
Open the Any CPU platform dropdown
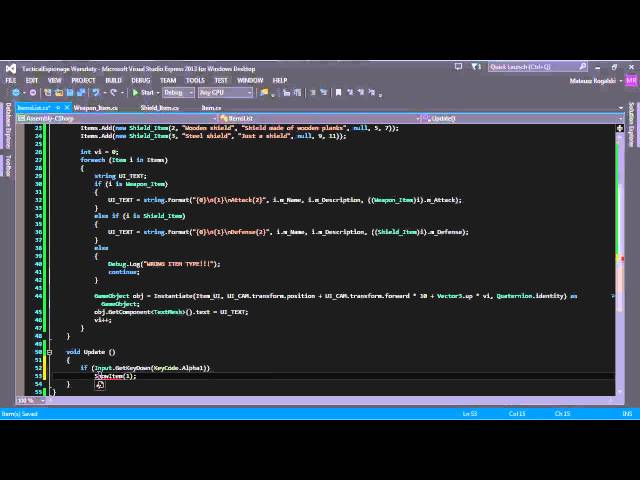[x=225, y=93]
